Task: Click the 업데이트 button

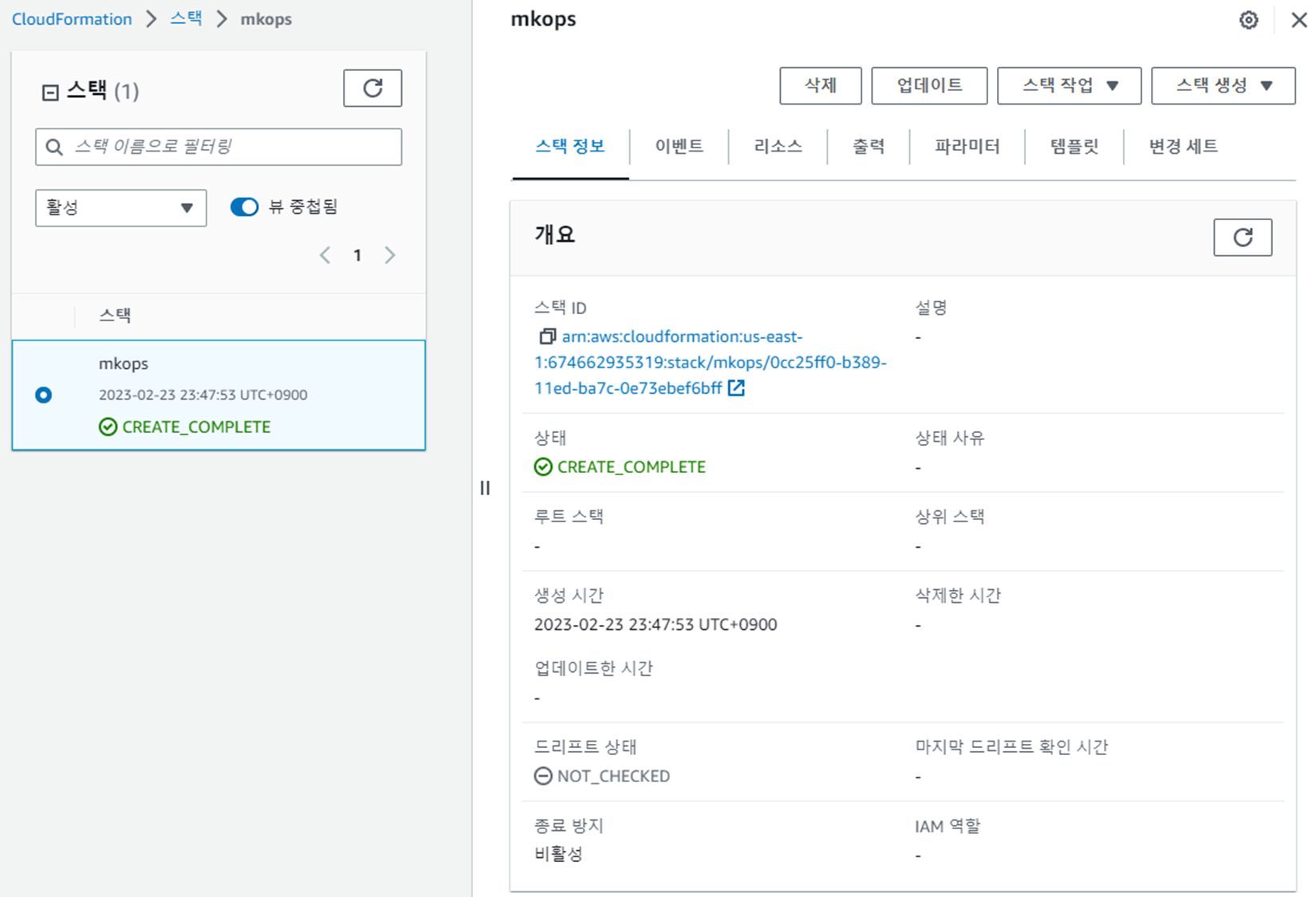Action: [x=929, y=86]
